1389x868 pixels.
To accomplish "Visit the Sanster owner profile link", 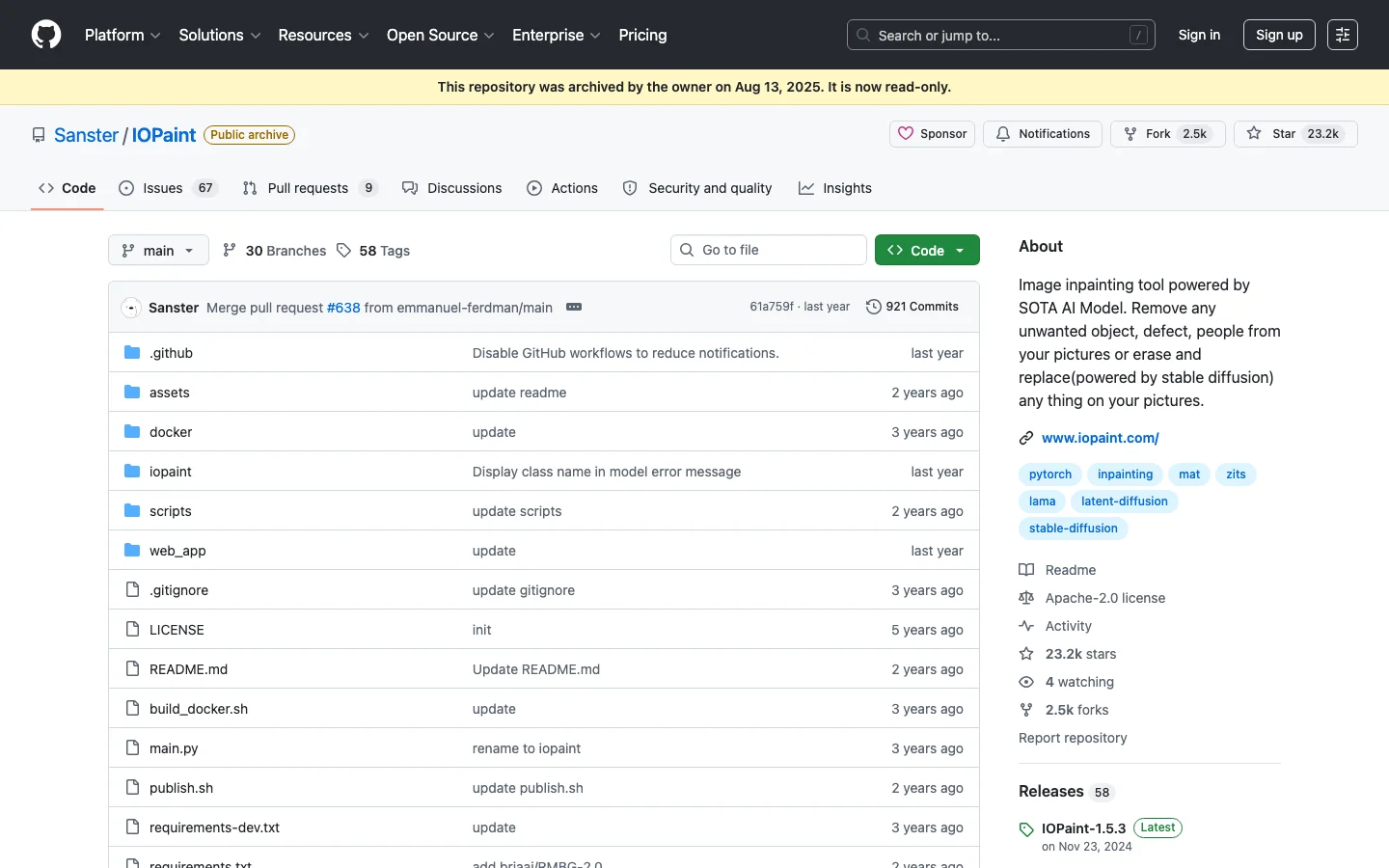I will click(86, 135).
